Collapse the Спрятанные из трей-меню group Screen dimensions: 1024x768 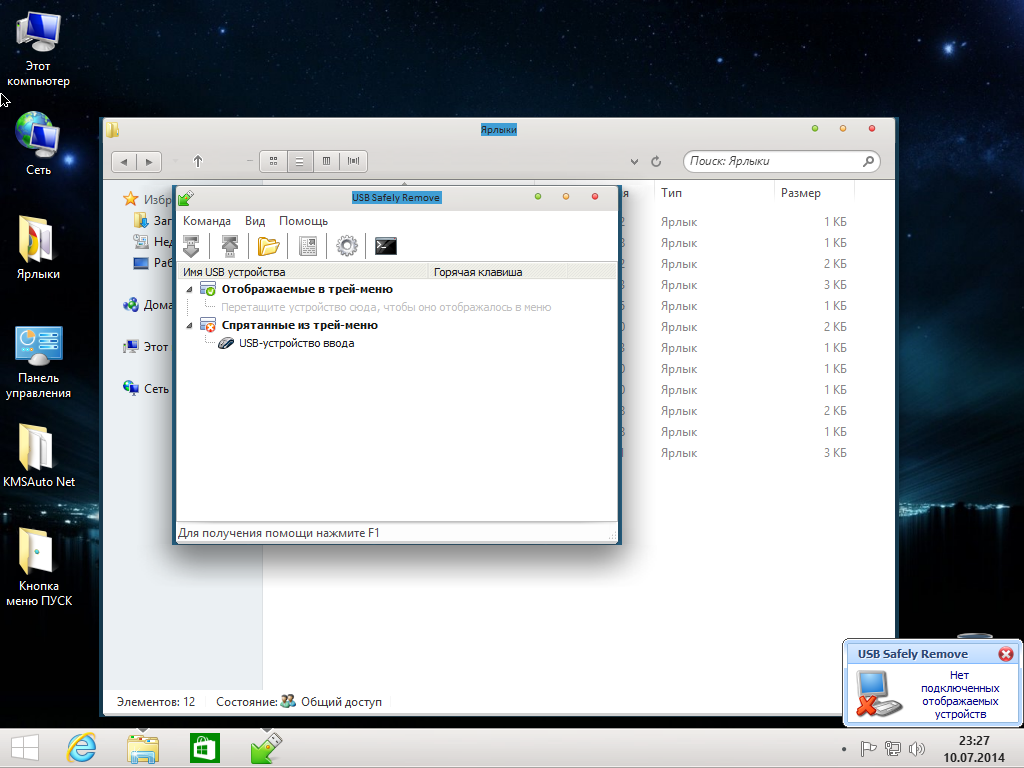(x=189, y=325)
